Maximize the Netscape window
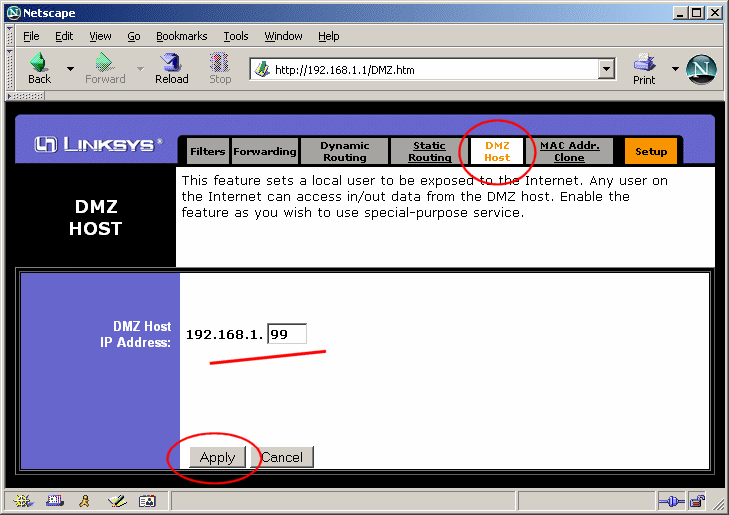 click(x=697, y=13)
